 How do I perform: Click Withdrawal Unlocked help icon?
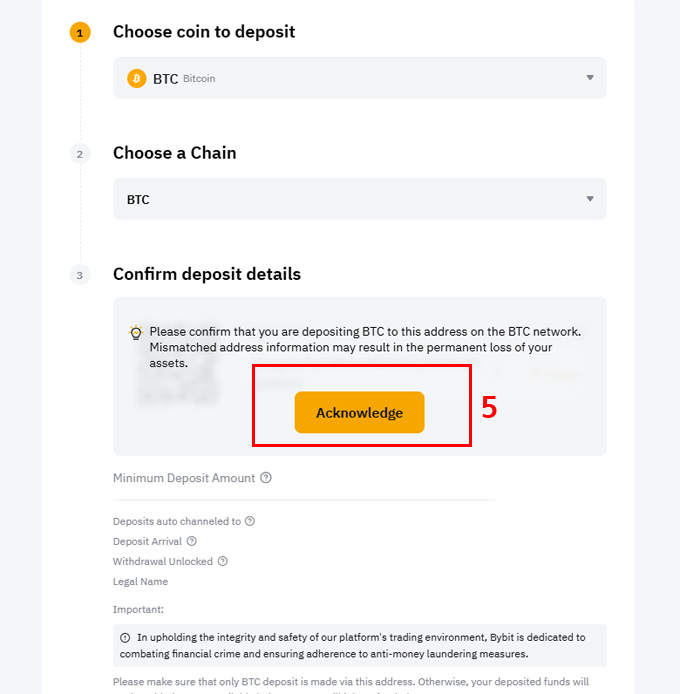click(x=223, y=561)
